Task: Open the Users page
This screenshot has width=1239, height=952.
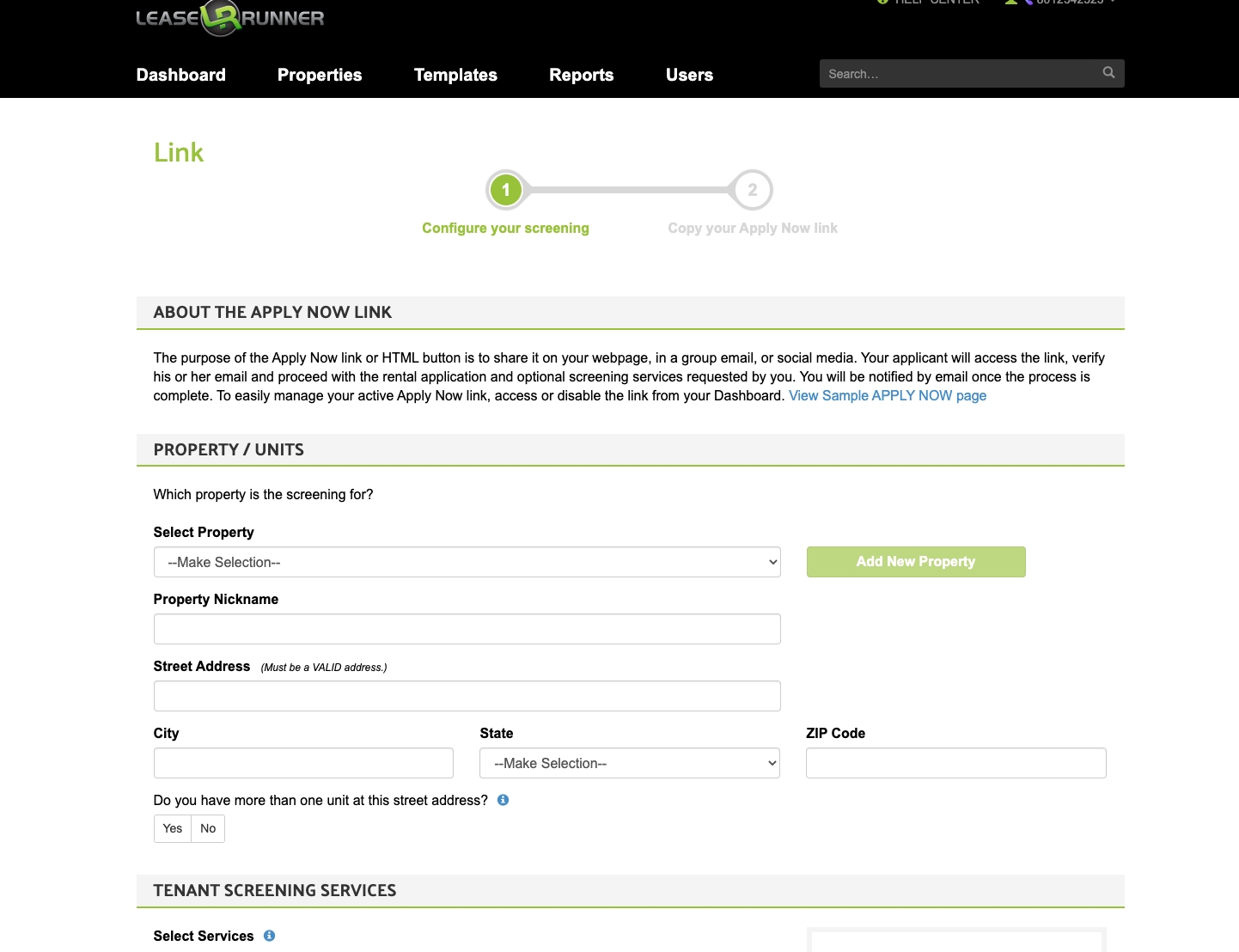Action: (689, 75)
